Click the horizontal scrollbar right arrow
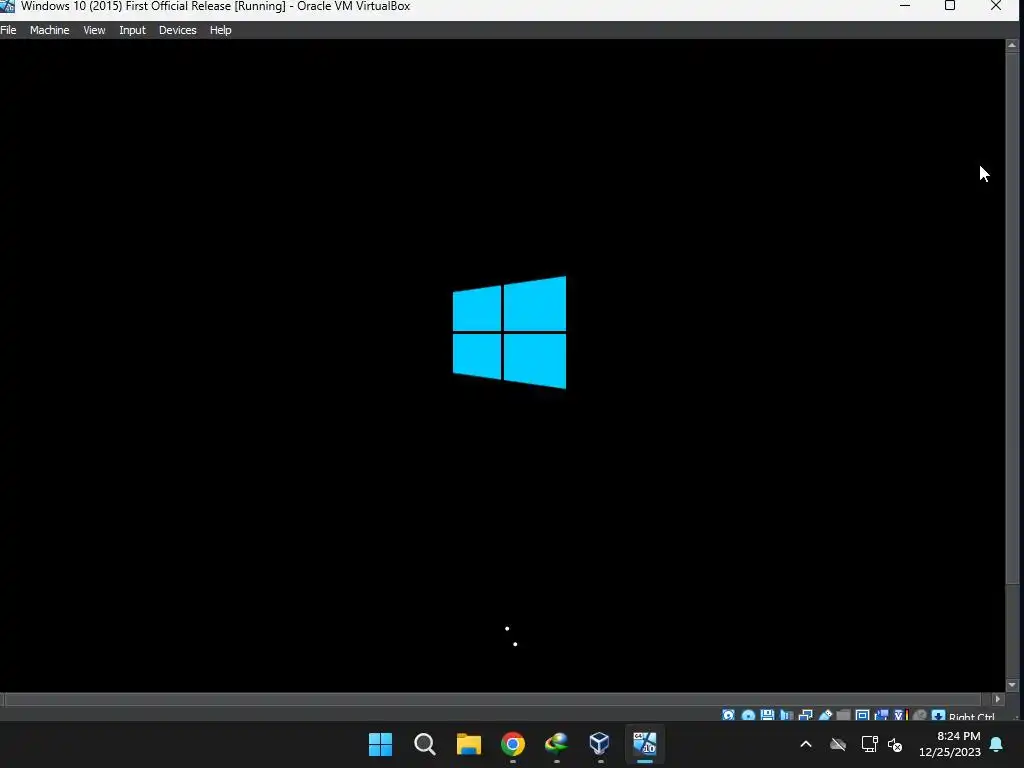Screen dimensions: 1024x768 click(x=997, y=699)
